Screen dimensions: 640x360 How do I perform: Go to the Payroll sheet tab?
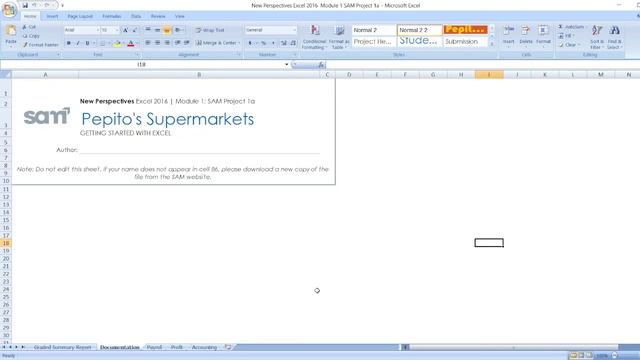pos(154,347)
